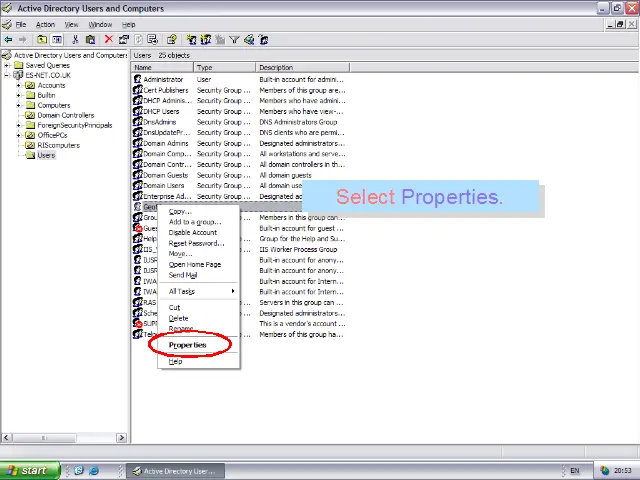
Task: Click the disabled Guest account icon
Action: click(x=138, y=228)
